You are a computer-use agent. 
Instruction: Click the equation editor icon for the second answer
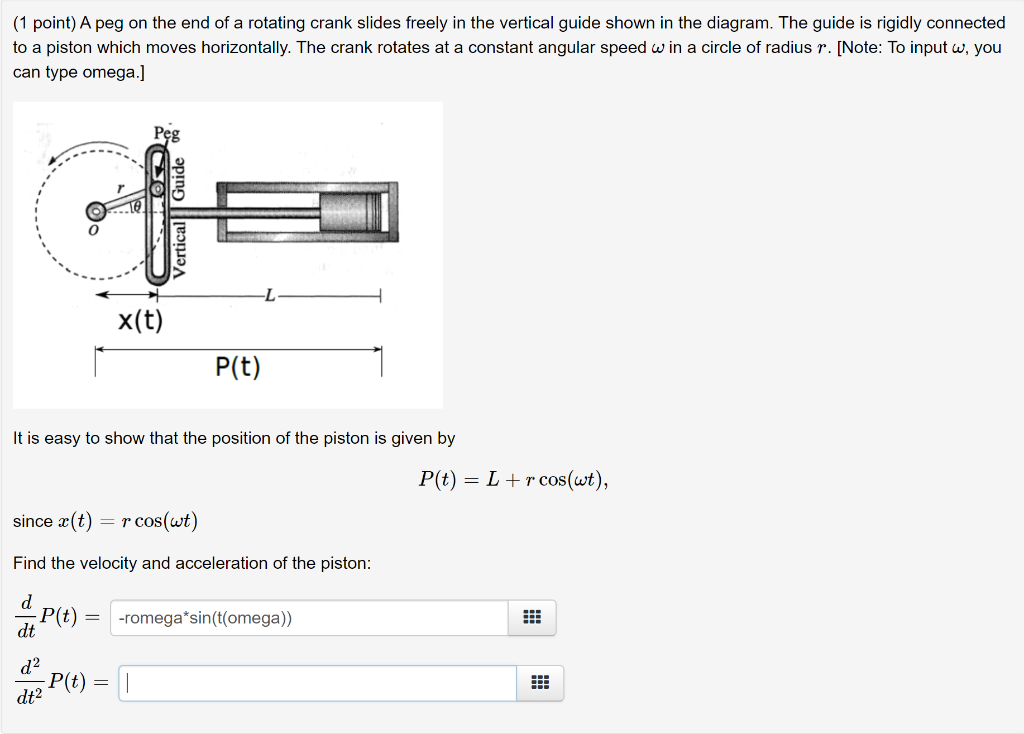(x=539, y=683)
